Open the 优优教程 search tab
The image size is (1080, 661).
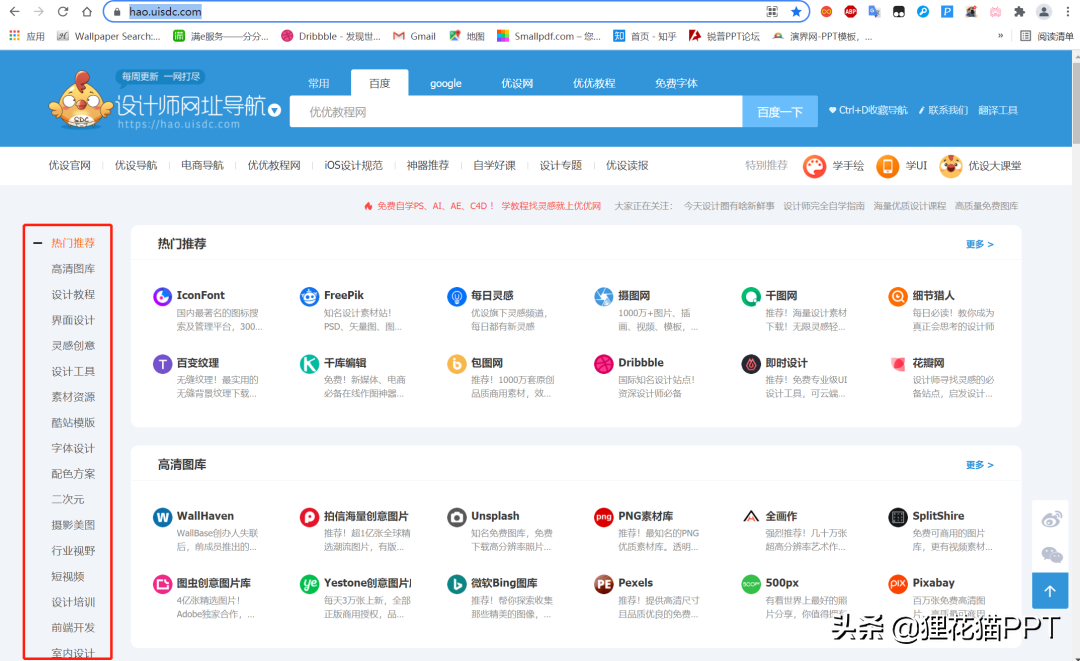594,83
